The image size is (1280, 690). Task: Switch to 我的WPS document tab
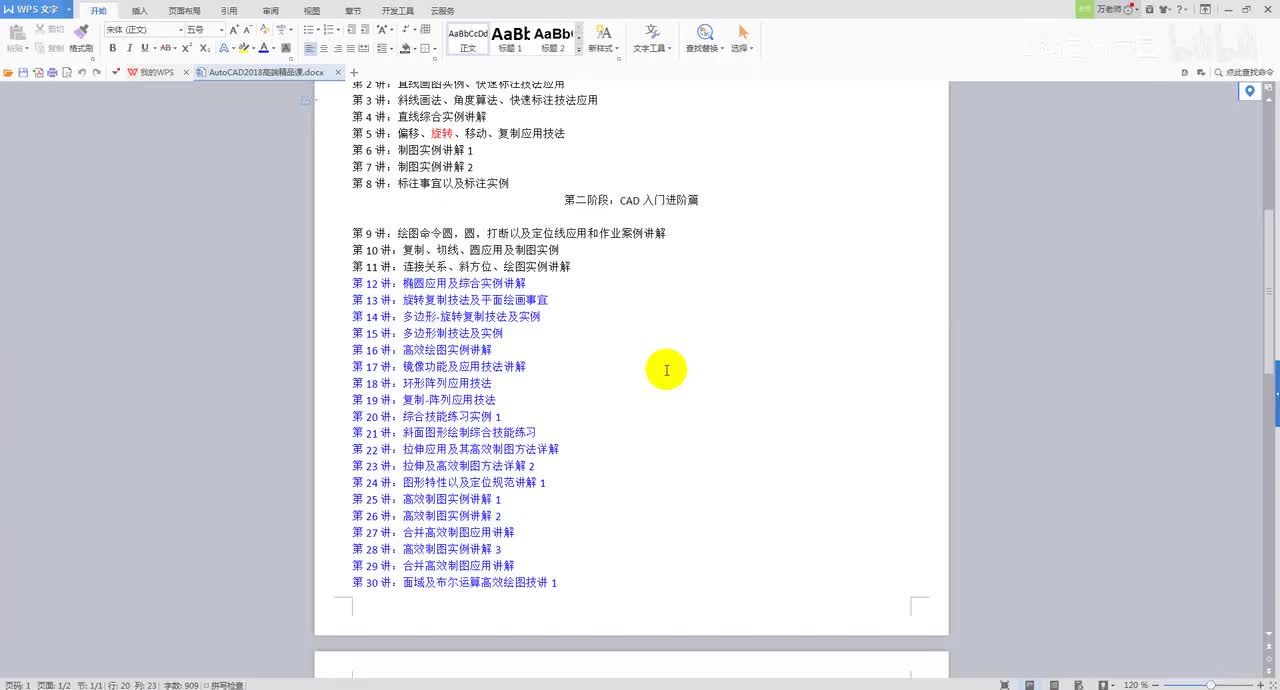coord(156,72)
